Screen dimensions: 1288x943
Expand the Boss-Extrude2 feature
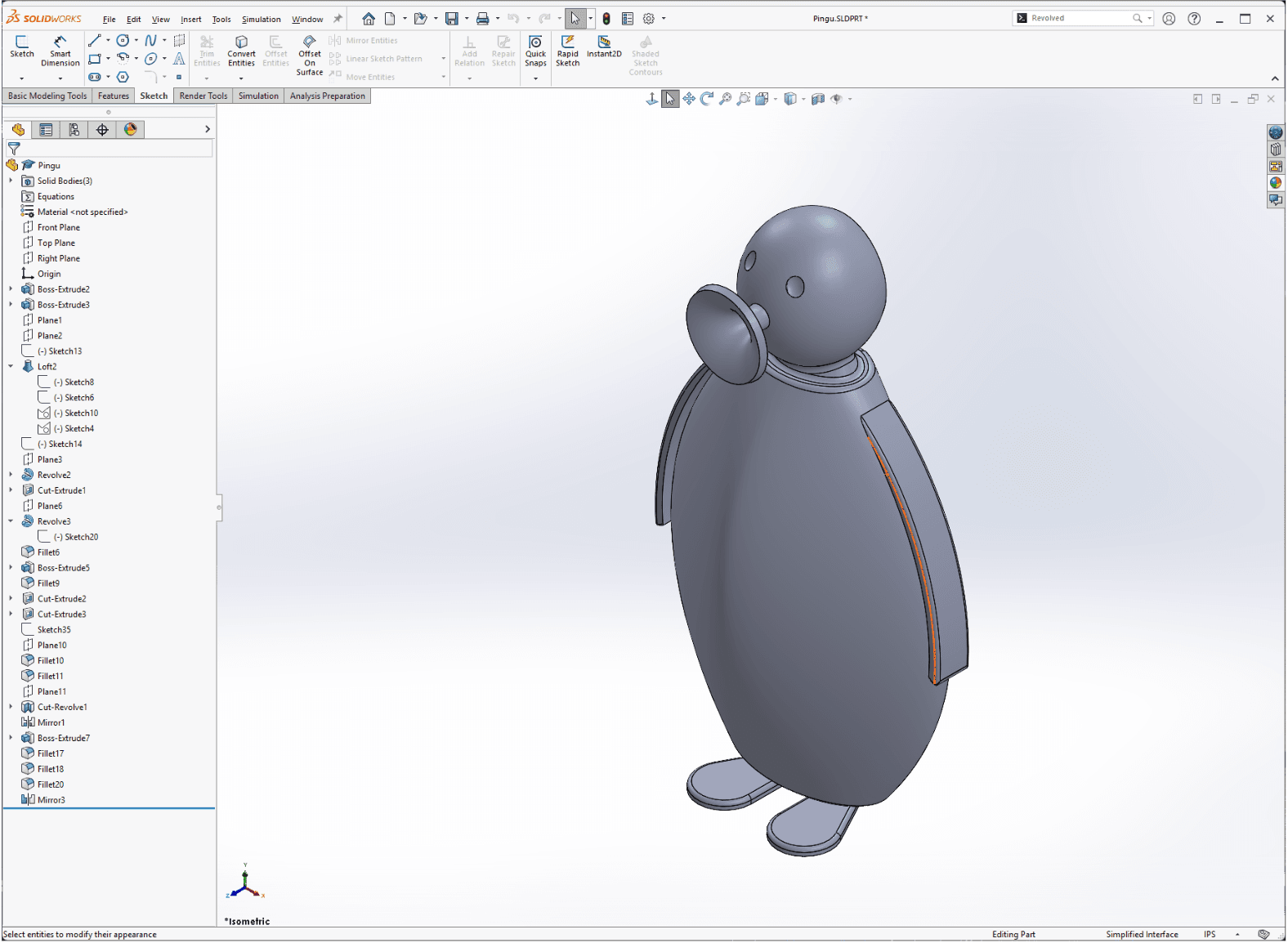(x=11, y=289)
